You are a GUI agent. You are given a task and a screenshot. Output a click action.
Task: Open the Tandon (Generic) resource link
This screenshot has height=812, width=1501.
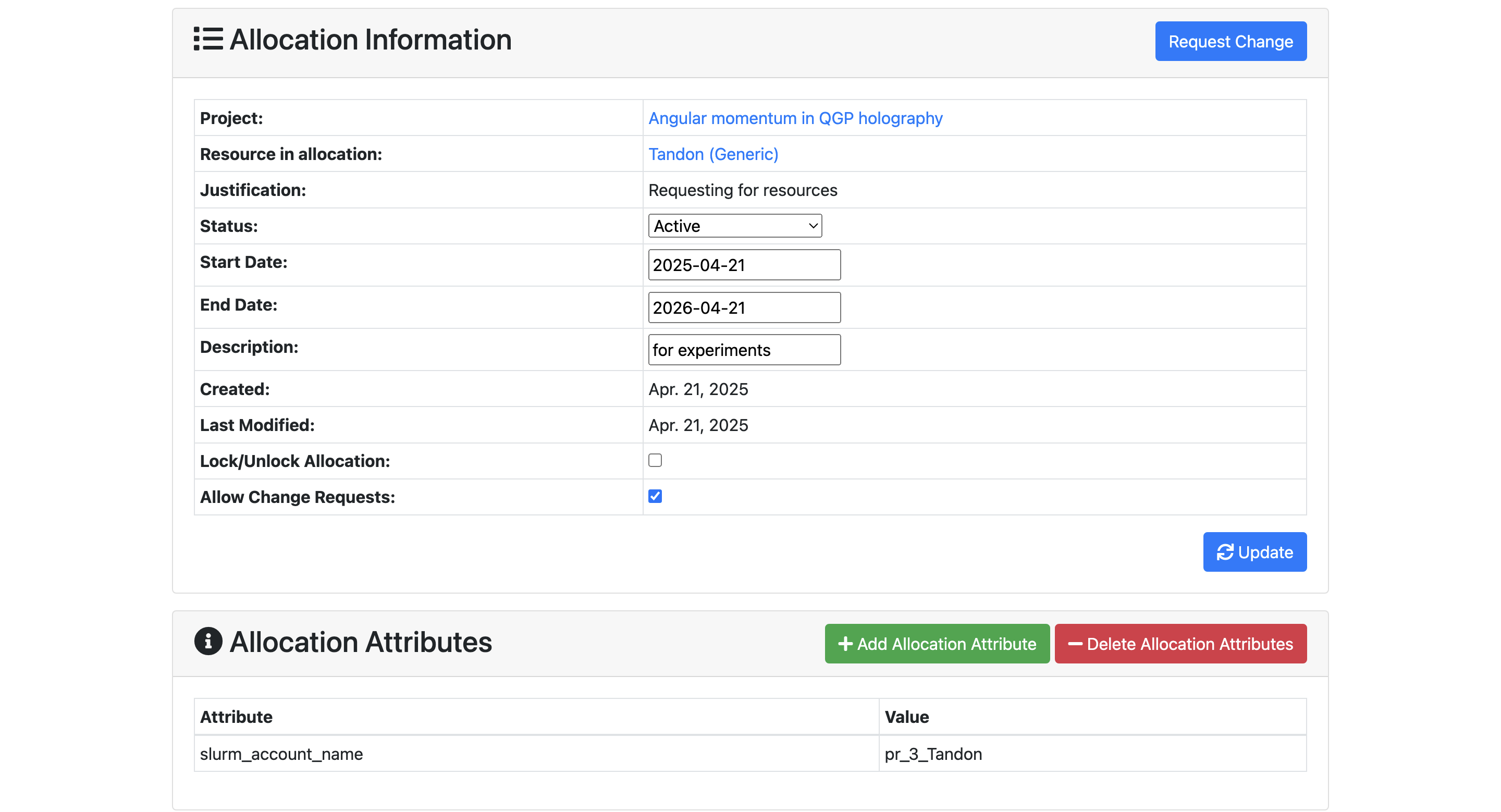click(713, 154)
